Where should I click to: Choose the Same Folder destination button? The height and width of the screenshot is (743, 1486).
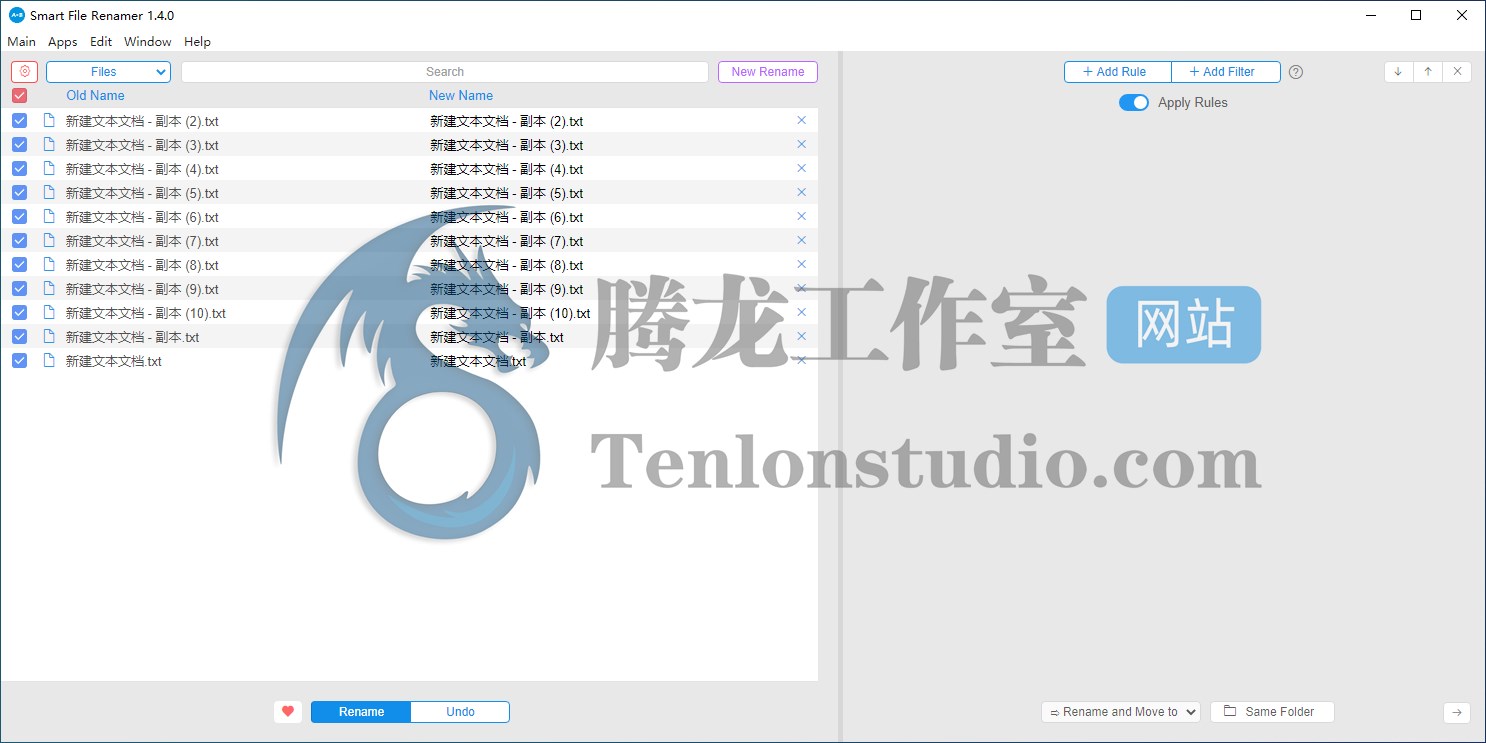pos(1272,712)
